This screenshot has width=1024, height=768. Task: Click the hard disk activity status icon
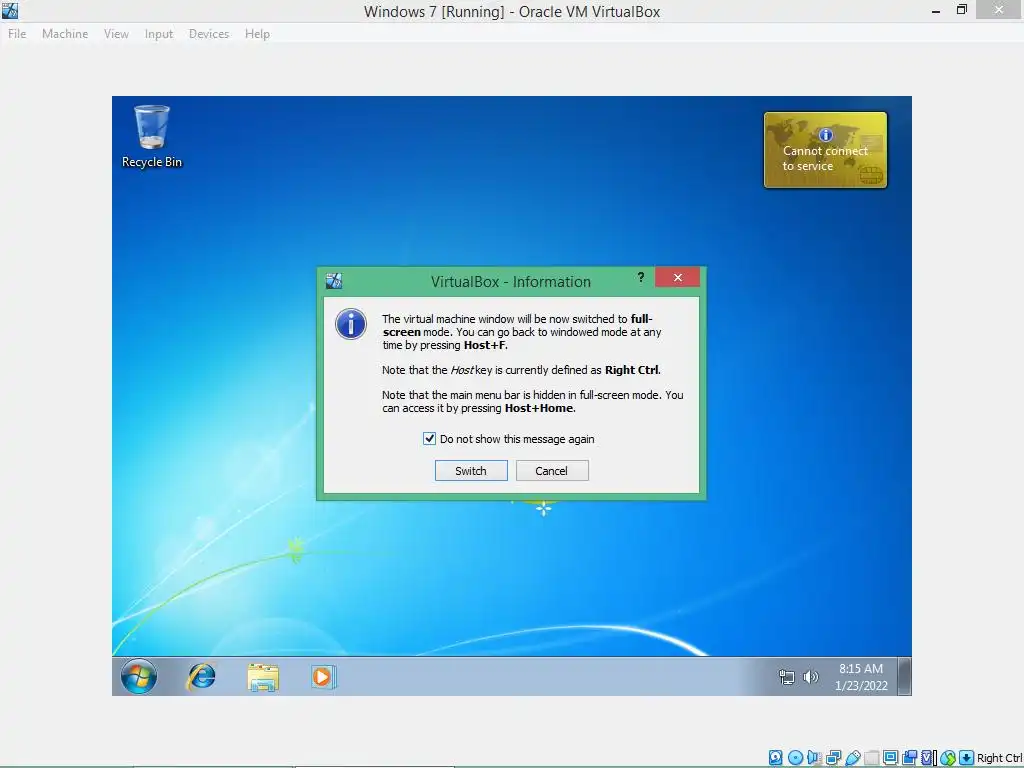point(775,758)
